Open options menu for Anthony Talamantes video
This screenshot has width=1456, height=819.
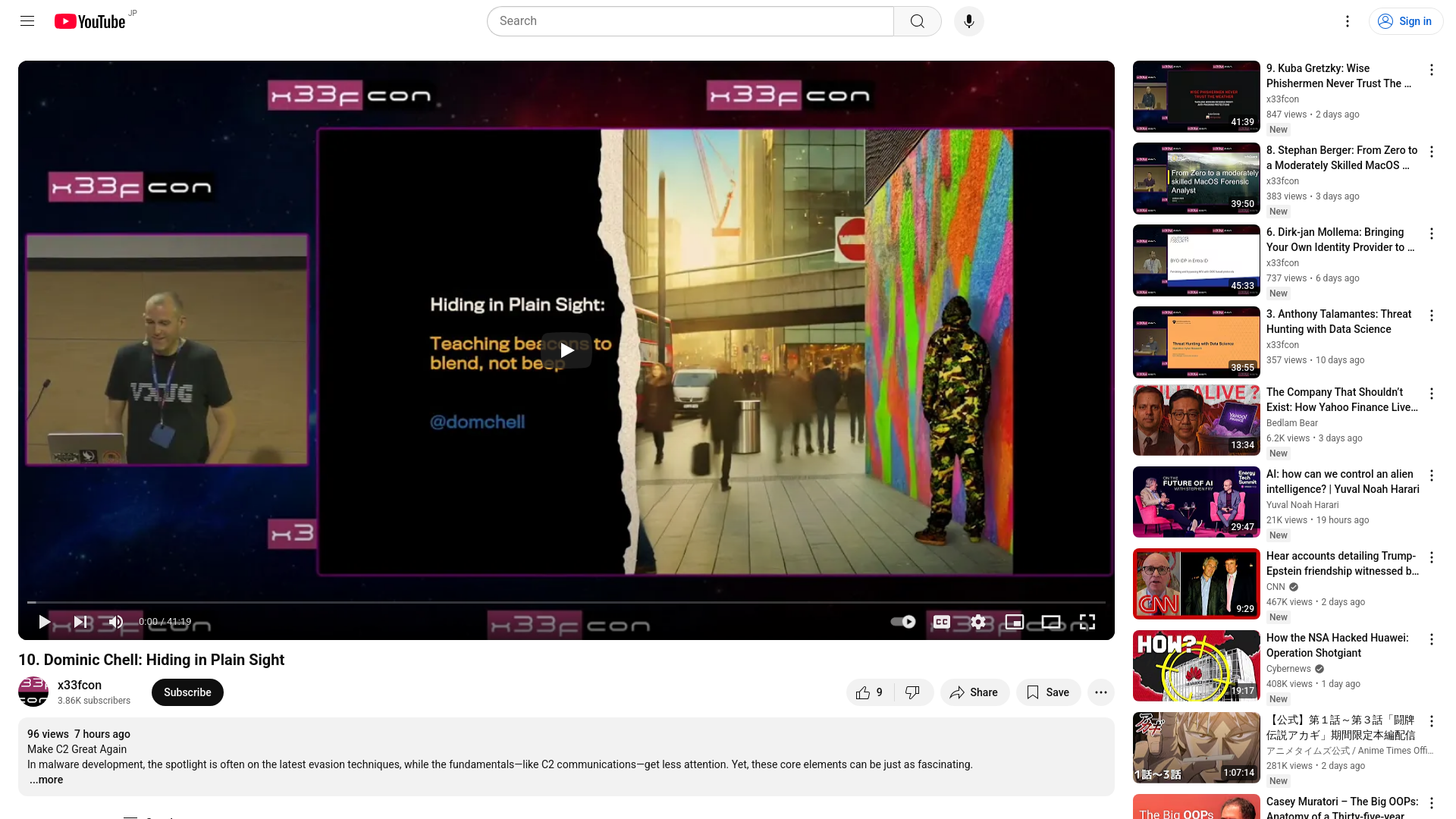(x=1432, y=315)
